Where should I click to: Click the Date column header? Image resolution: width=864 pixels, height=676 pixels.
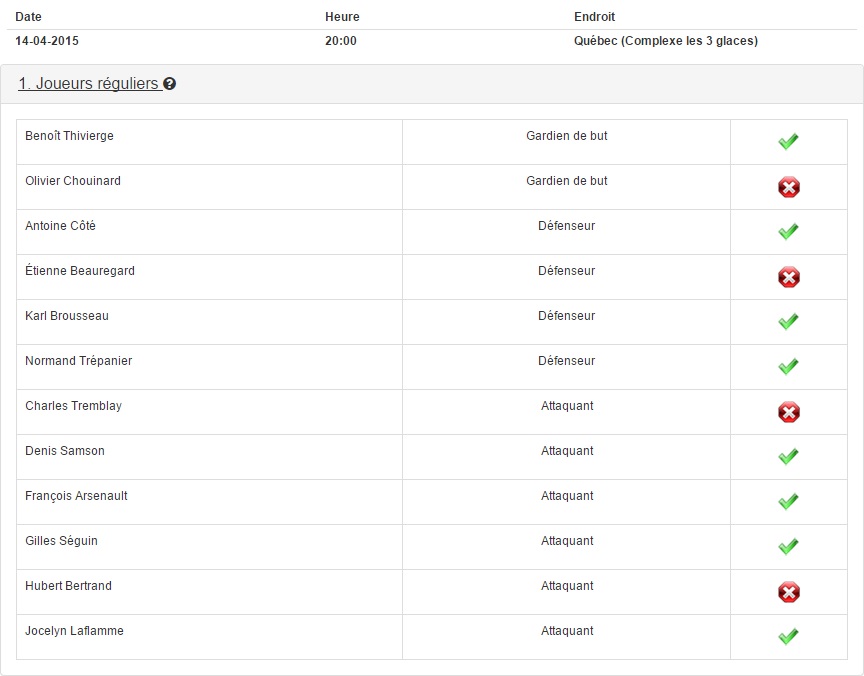[x=29, y=17]
